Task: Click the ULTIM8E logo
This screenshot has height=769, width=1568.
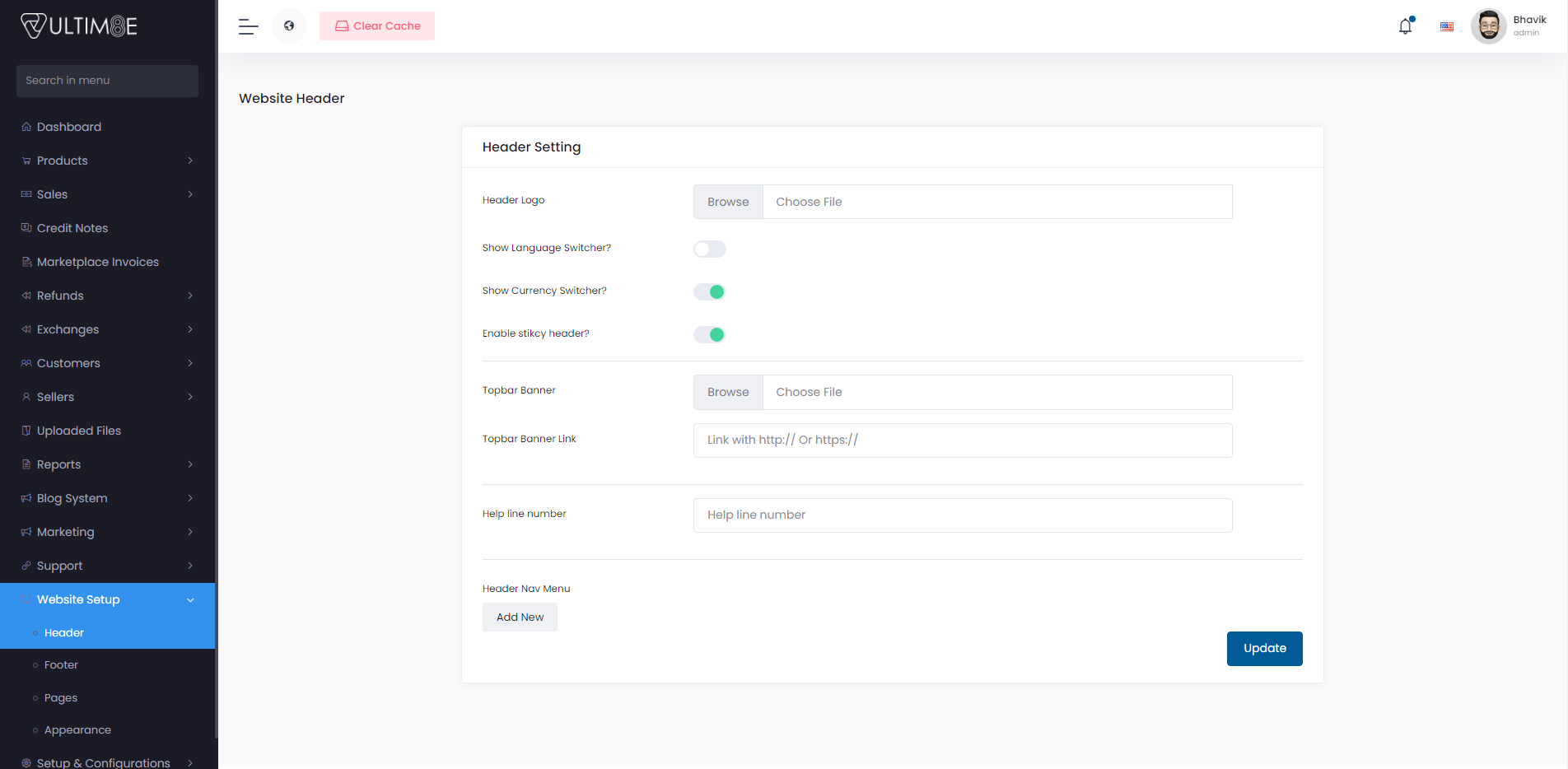Action: [79, 26]
